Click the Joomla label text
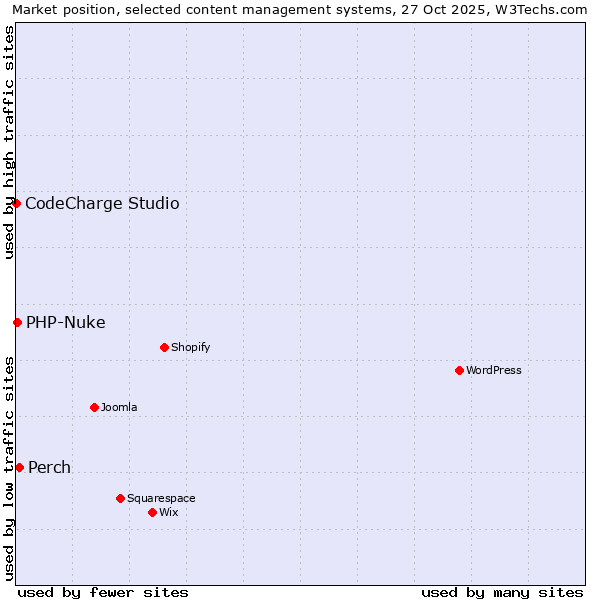Image resolution: width=600 pixels, height=600 pixels. (119, 408)
